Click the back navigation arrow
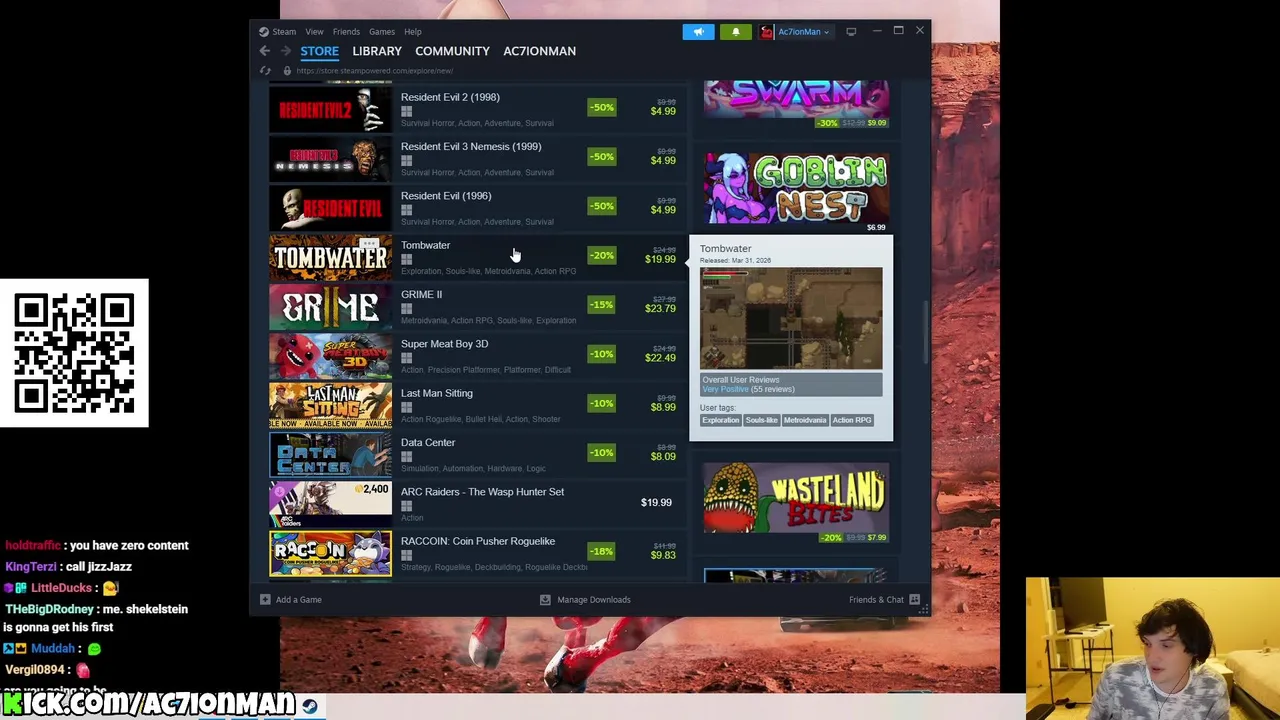 coord(265,51)
